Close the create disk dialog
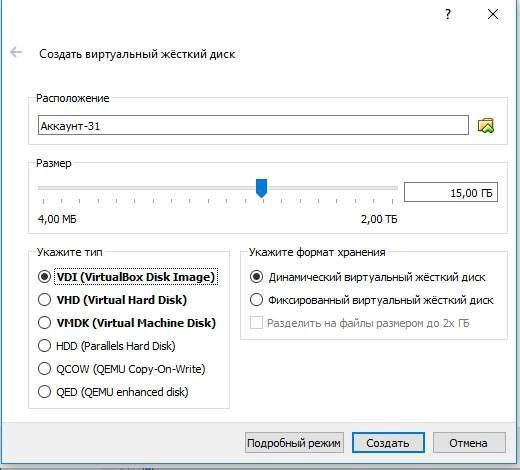The width and height of the screenshot is (520, 470). (493, 14)
